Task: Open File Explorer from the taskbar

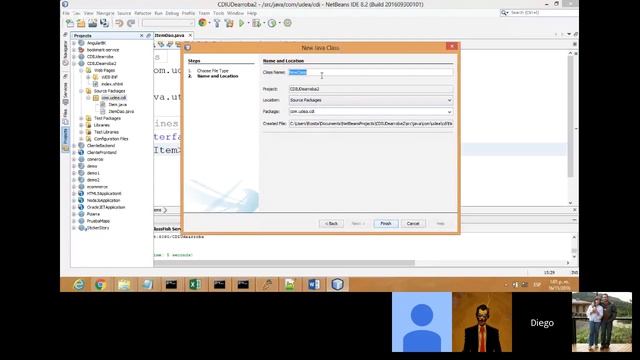Action: point(124,284)
